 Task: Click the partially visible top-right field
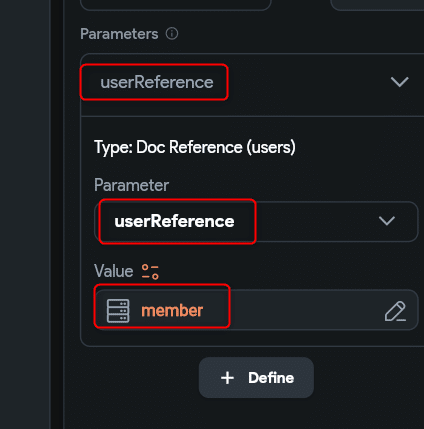pyautogui.click(x=377, y=5)
